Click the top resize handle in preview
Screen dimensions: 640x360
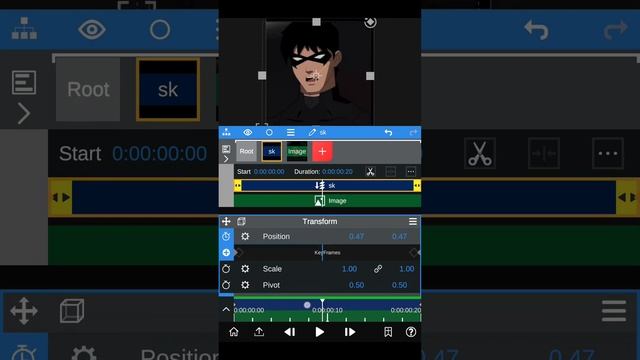[316, 22]
